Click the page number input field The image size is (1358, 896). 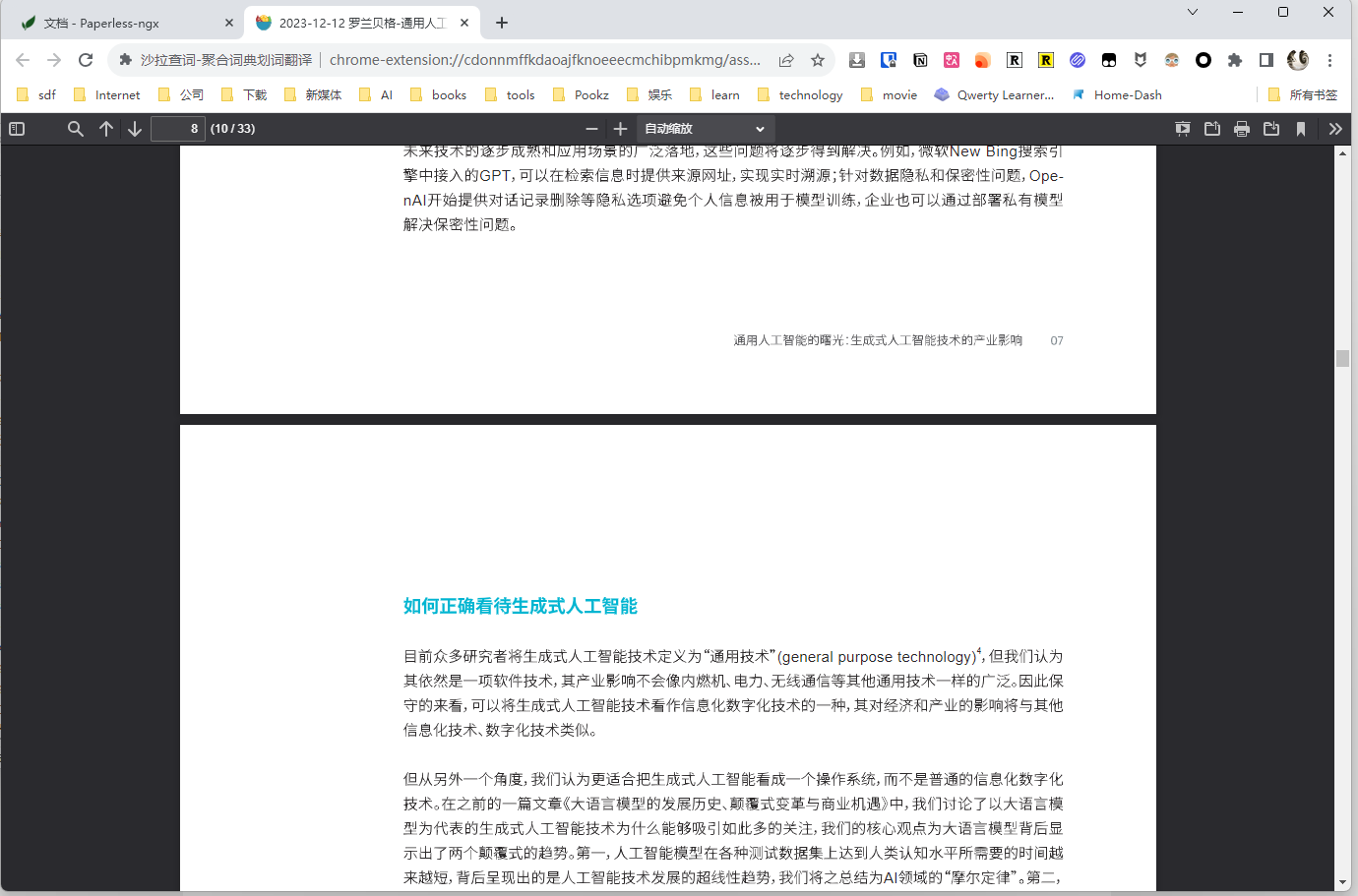(x=178, y=129)
